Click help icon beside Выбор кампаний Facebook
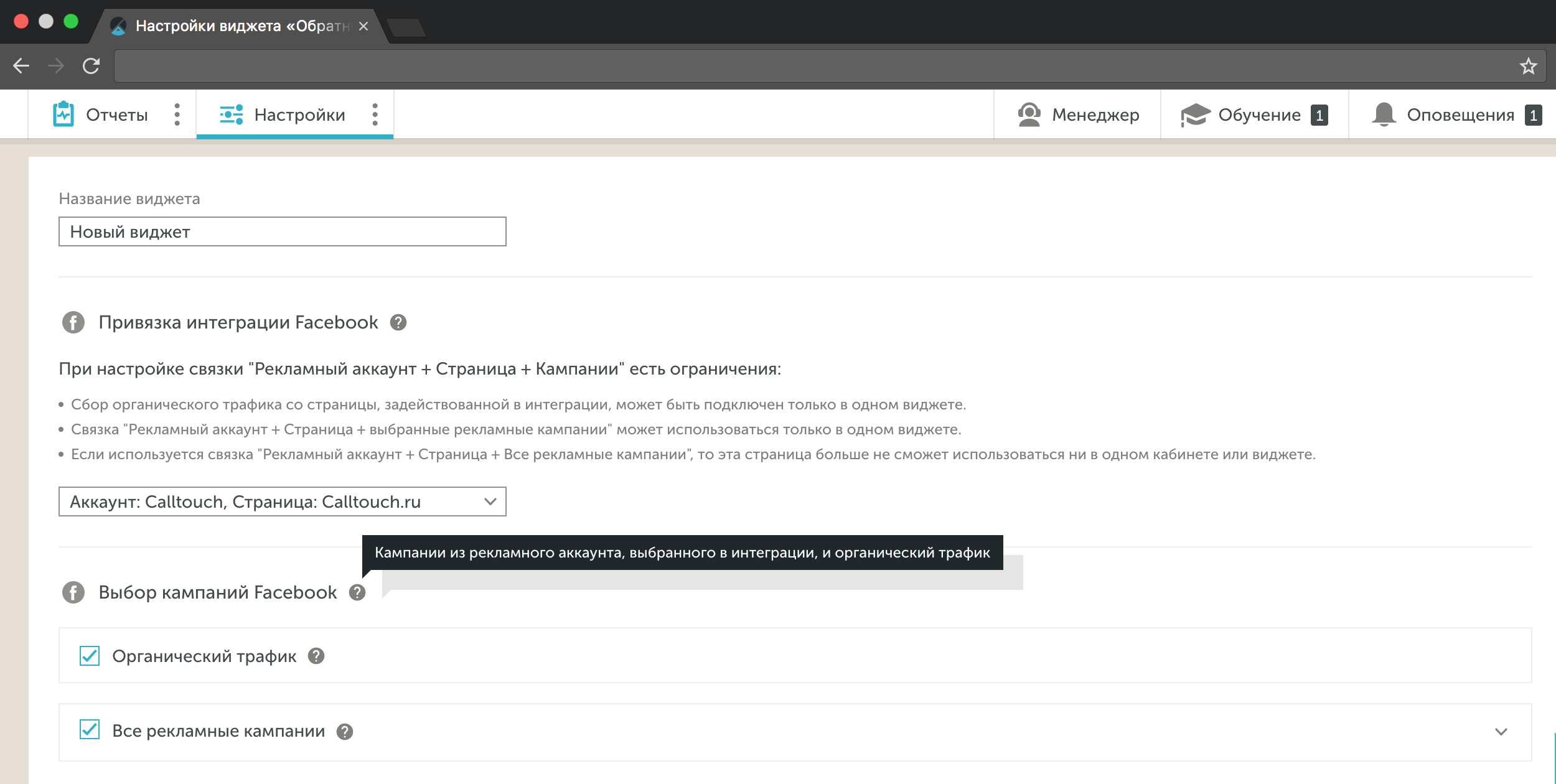The width and height of the screenshot is (1556, 784). 357,592
